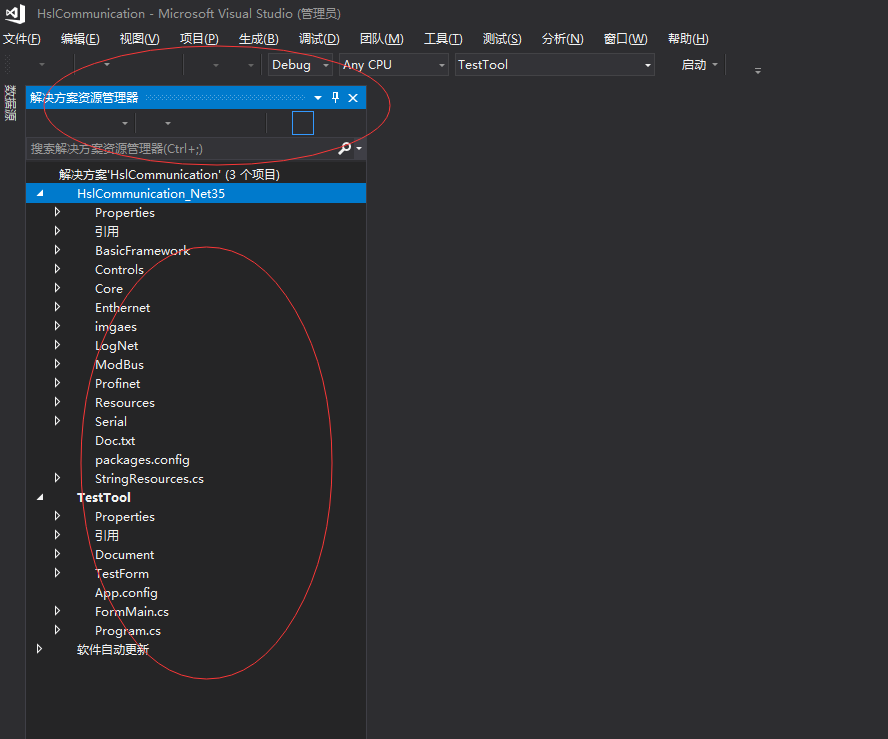Open the 团队(M) menu
Screen dimensions: 888x739
(382, 39)
